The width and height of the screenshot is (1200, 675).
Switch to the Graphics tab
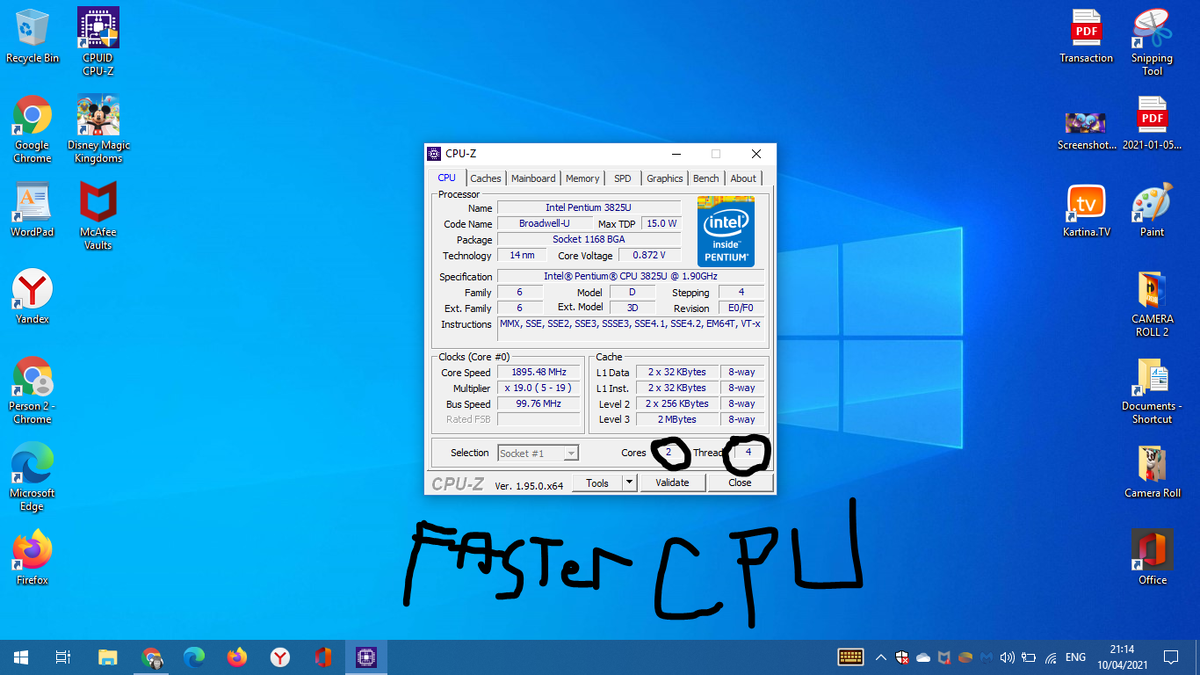(x=664, y=178)
